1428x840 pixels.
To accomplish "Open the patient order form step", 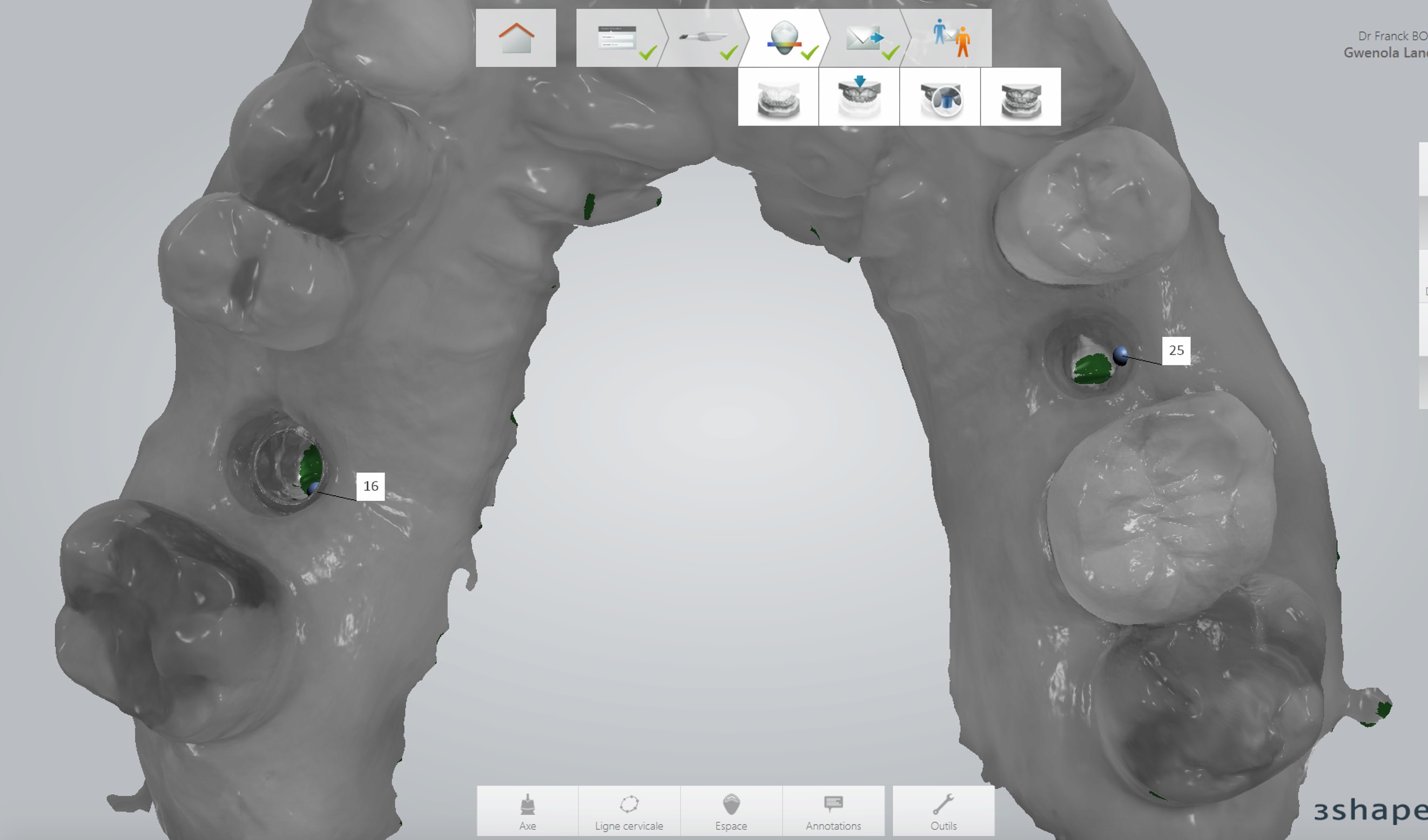I will [x=618, y=38].
